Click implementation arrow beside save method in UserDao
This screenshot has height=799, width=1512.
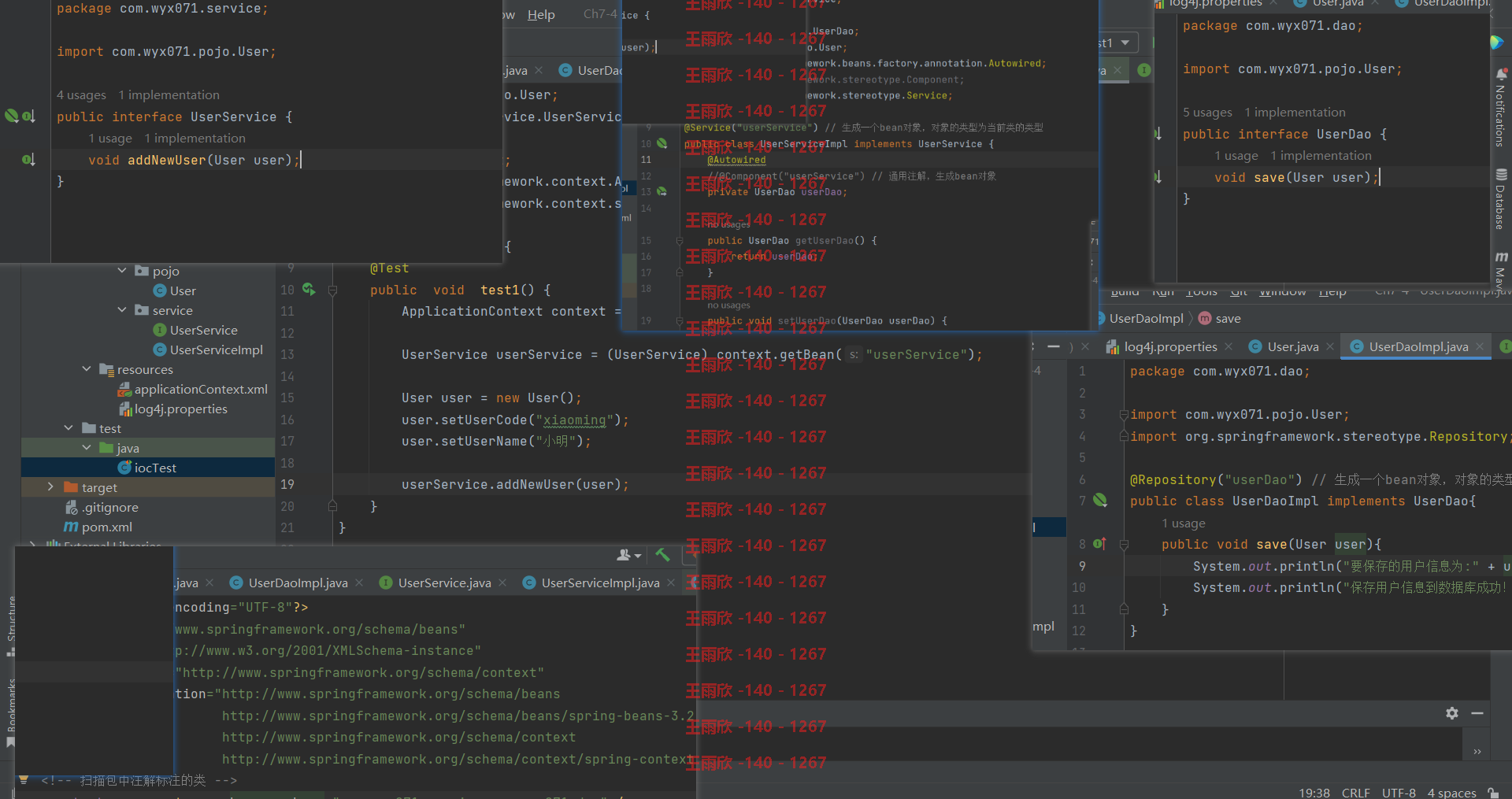tap(1158, 177)
